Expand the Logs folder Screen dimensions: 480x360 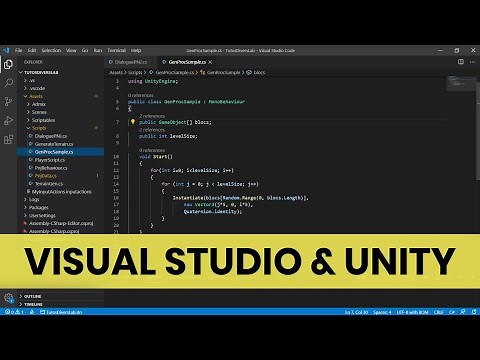(x=34, y=200)
